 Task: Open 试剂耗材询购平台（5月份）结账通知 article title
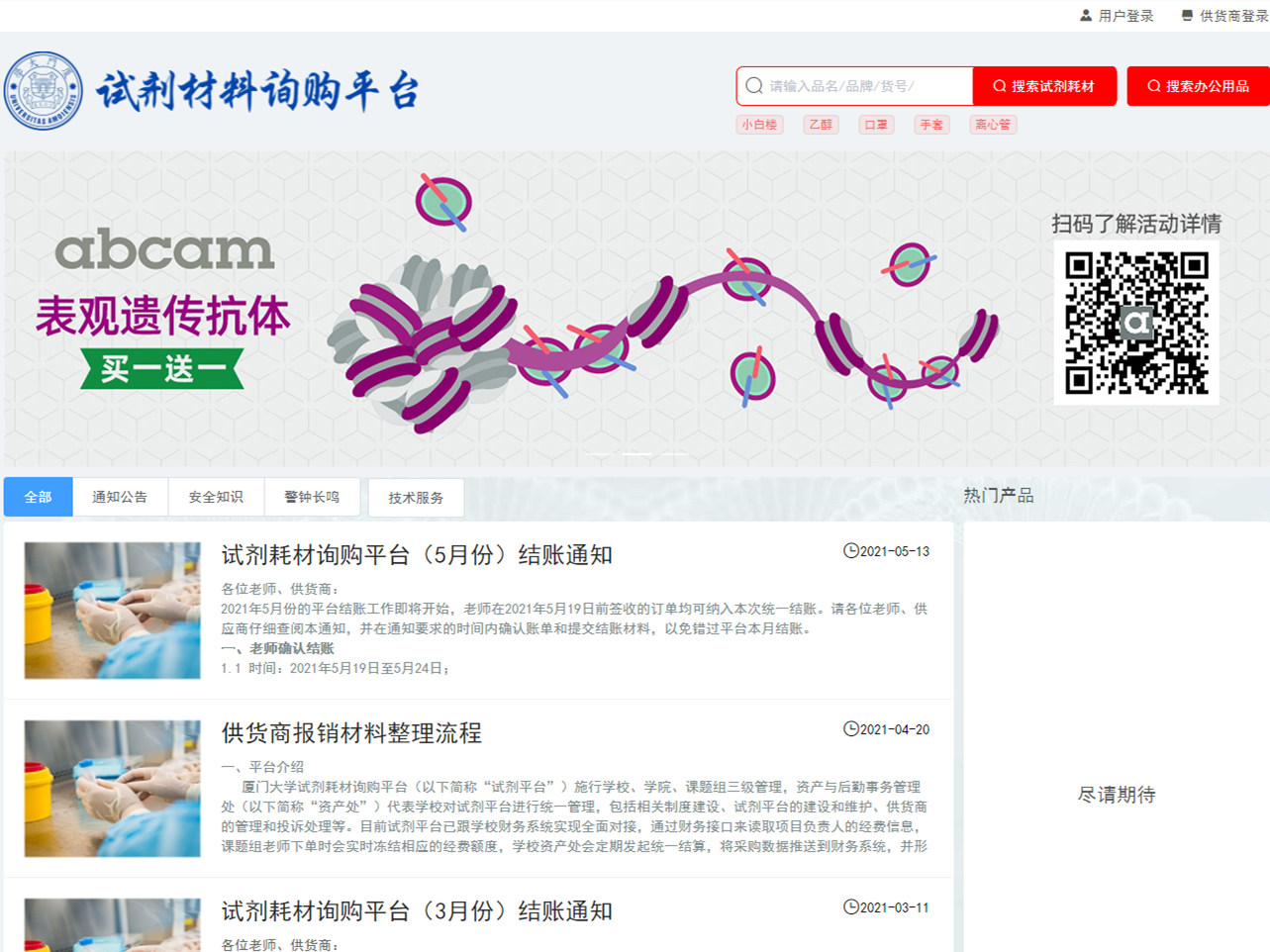pos(416,555)
